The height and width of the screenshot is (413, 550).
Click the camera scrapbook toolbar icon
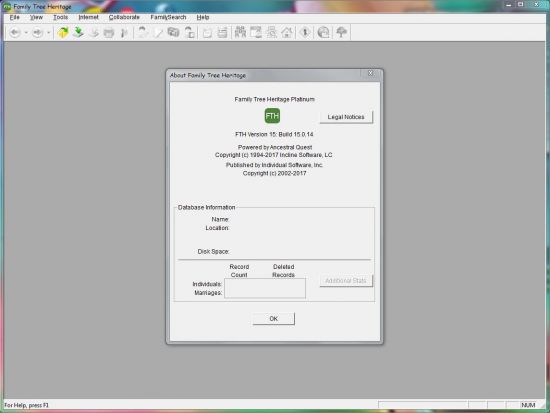click(x=173, y=33)
